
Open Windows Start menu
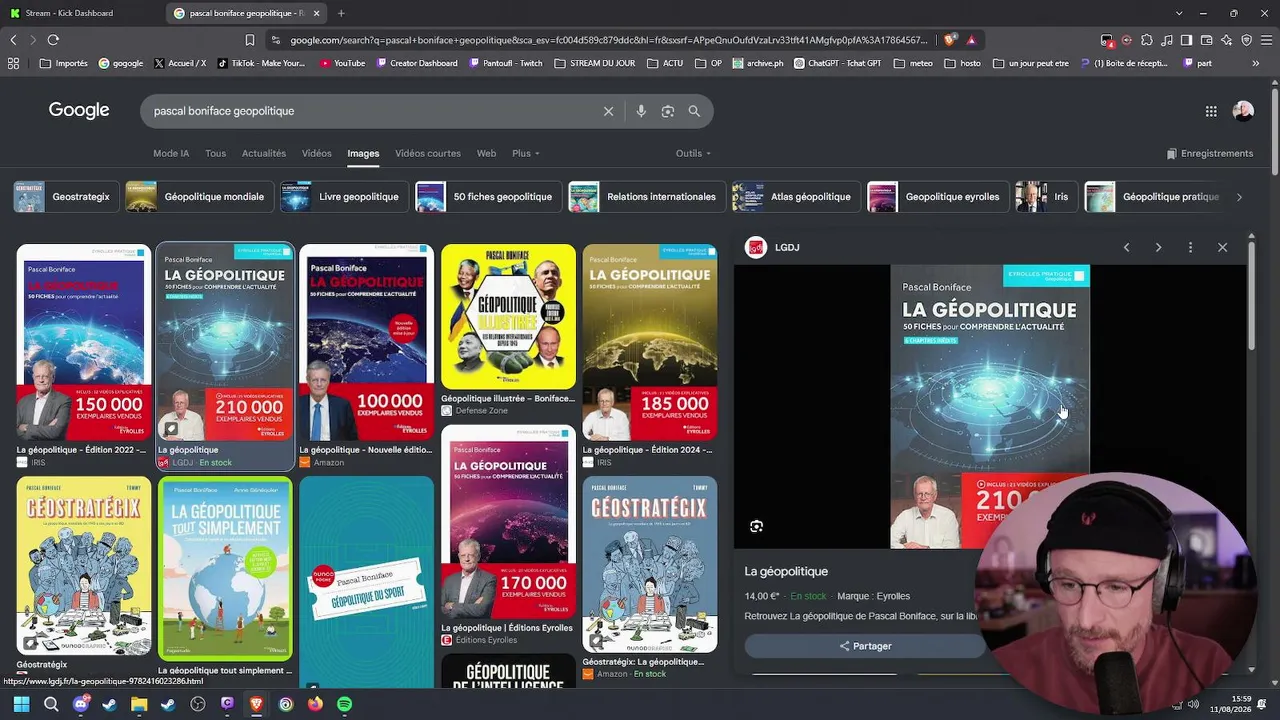[x=21, y=704]
